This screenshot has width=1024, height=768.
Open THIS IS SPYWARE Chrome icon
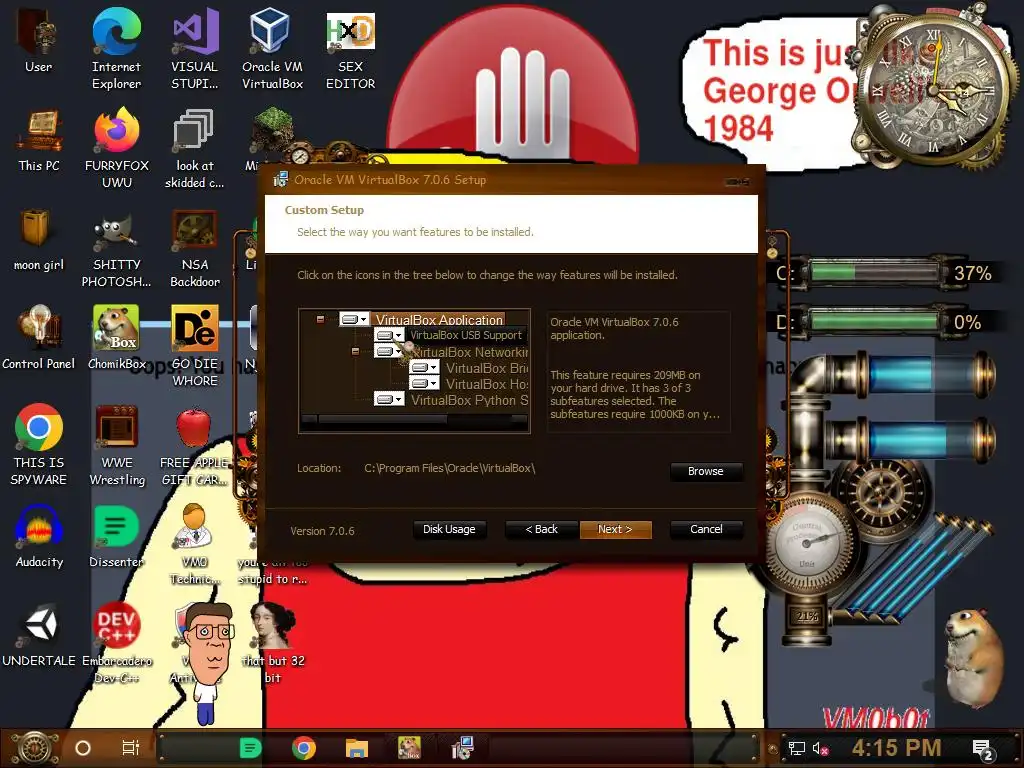[39, 445]
